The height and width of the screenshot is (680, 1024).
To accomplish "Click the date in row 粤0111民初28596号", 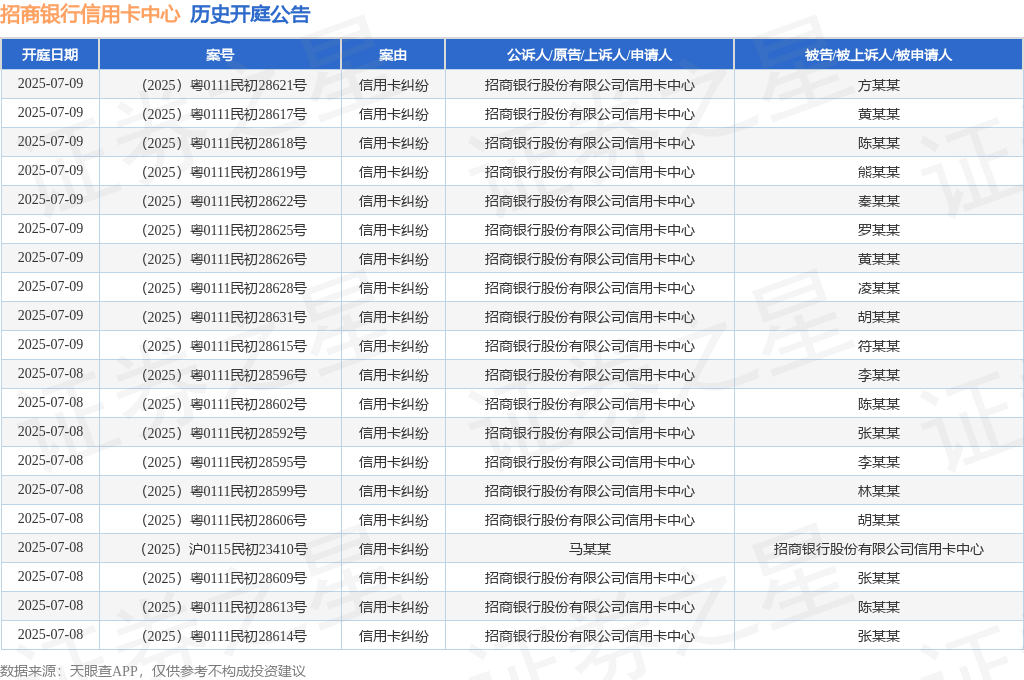I will (x=50, y=374).
